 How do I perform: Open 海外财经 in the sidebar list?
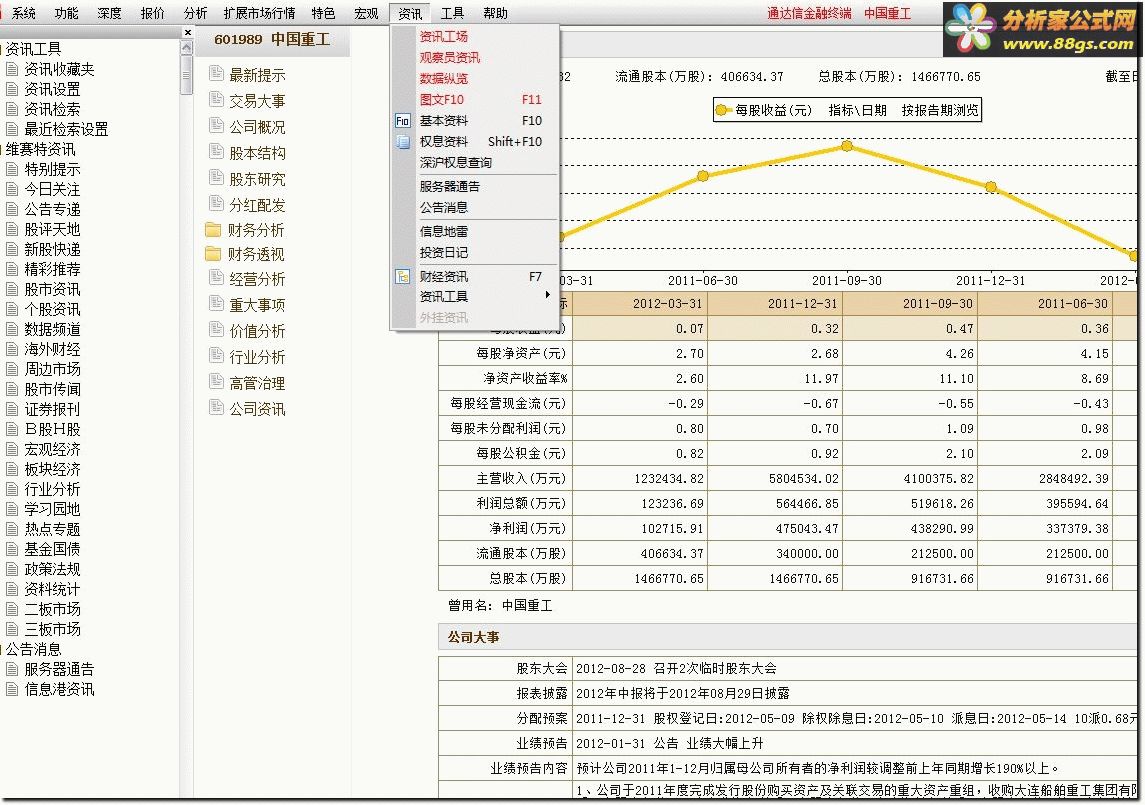click(52, 349)
